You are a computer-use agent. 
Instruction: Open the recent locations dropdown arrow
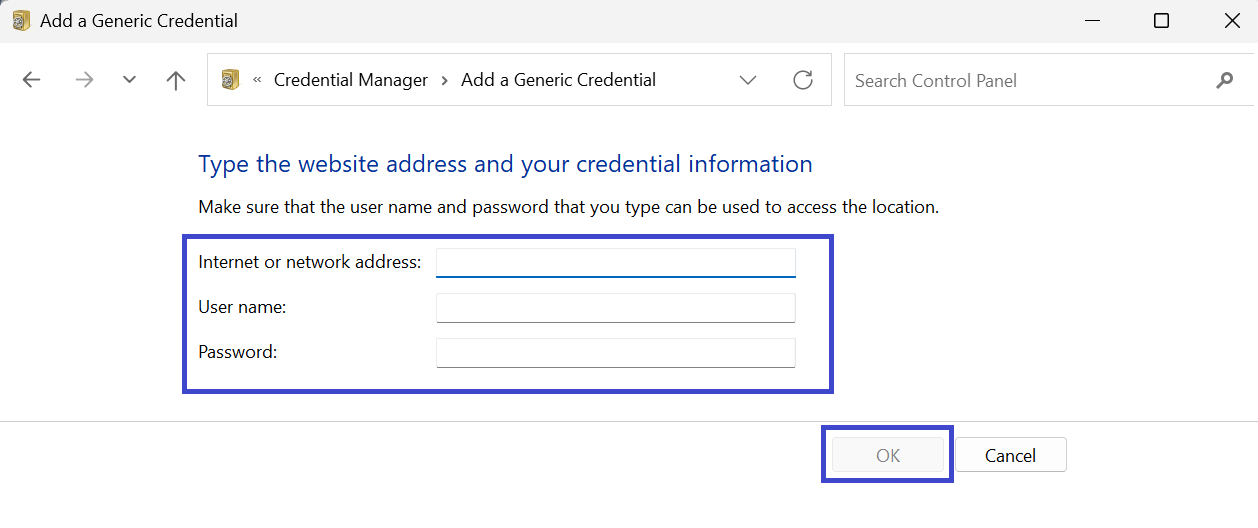129,81
